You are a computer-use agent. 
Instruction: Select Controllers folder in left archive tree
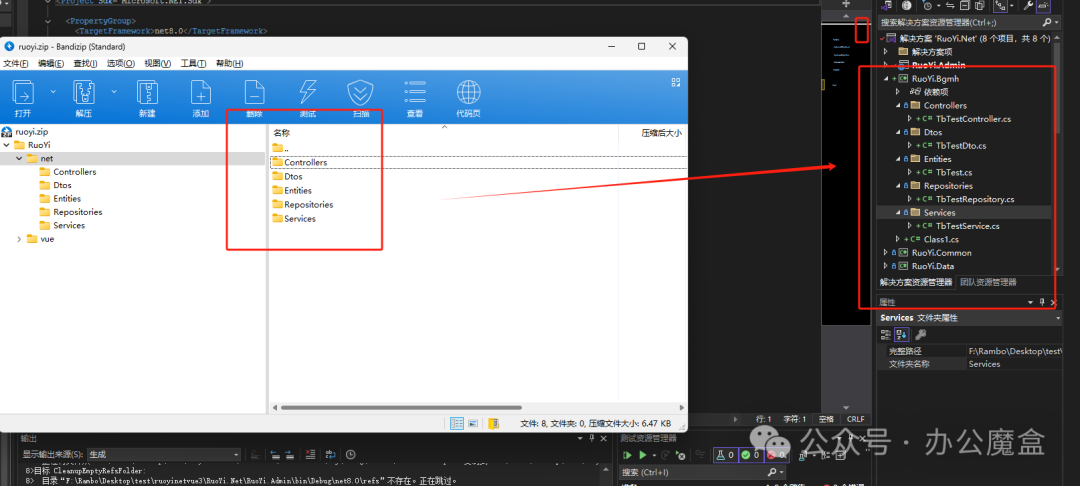click(x=68, y=172)
